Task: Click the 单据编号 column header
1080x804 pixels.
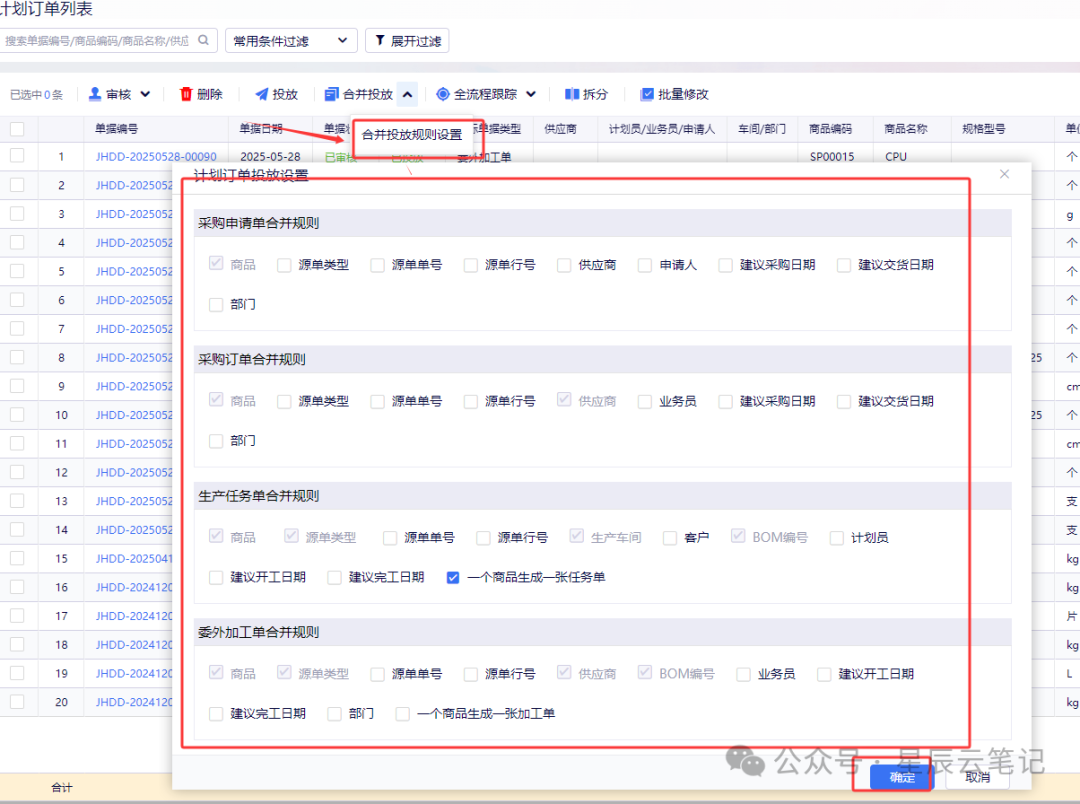Action: tap(116, 129)
